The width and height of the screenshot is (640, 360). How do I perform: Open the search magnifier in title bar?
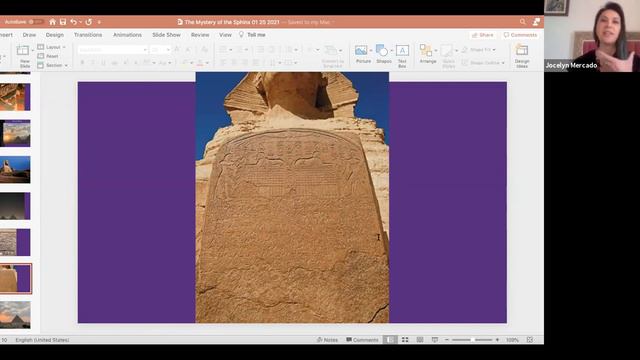(522, 22)
